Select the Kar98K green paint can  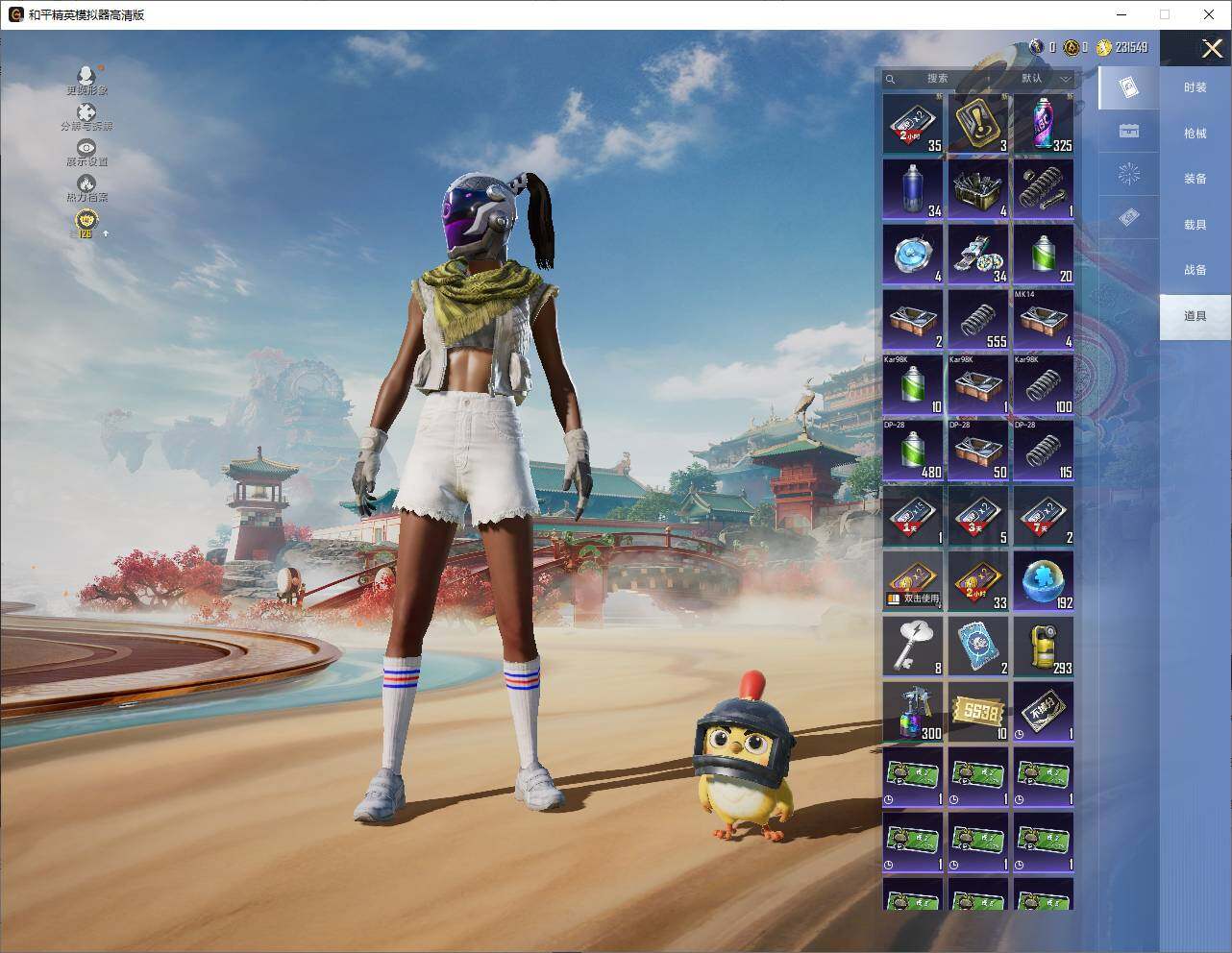click(913, 385)
